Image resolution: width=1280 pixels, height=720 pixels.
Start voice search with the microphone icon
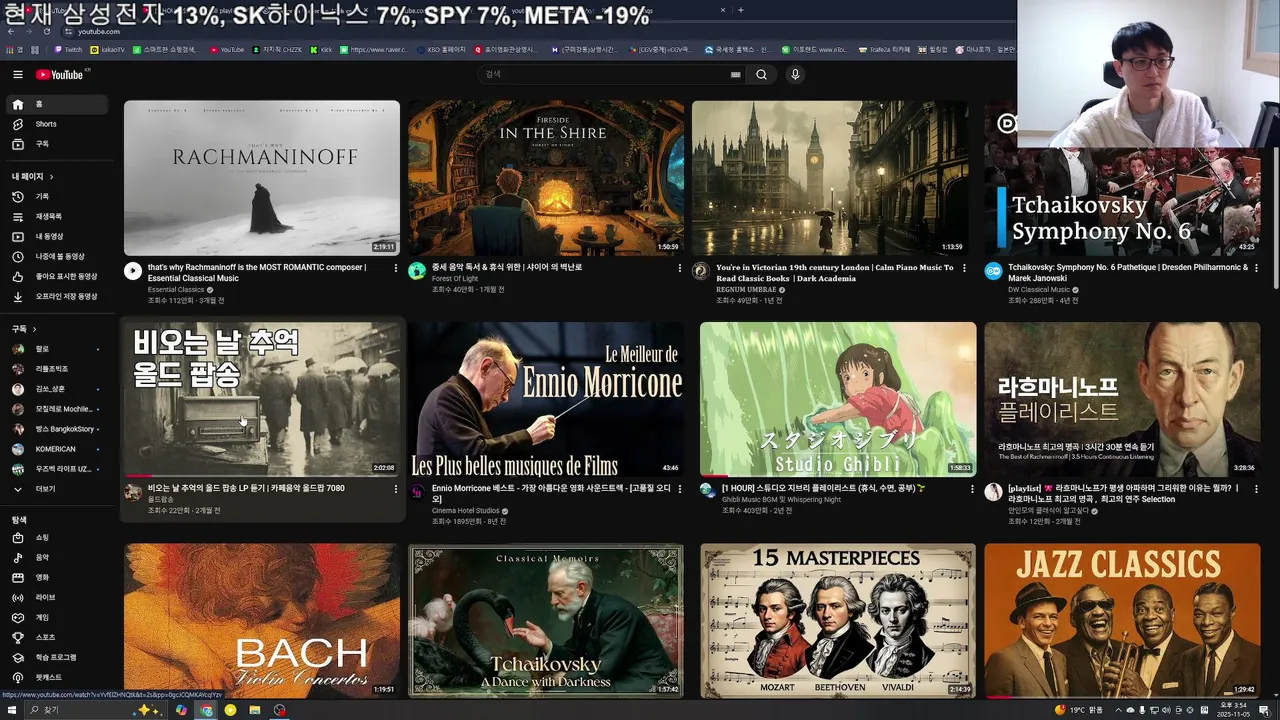pos(795,74)
